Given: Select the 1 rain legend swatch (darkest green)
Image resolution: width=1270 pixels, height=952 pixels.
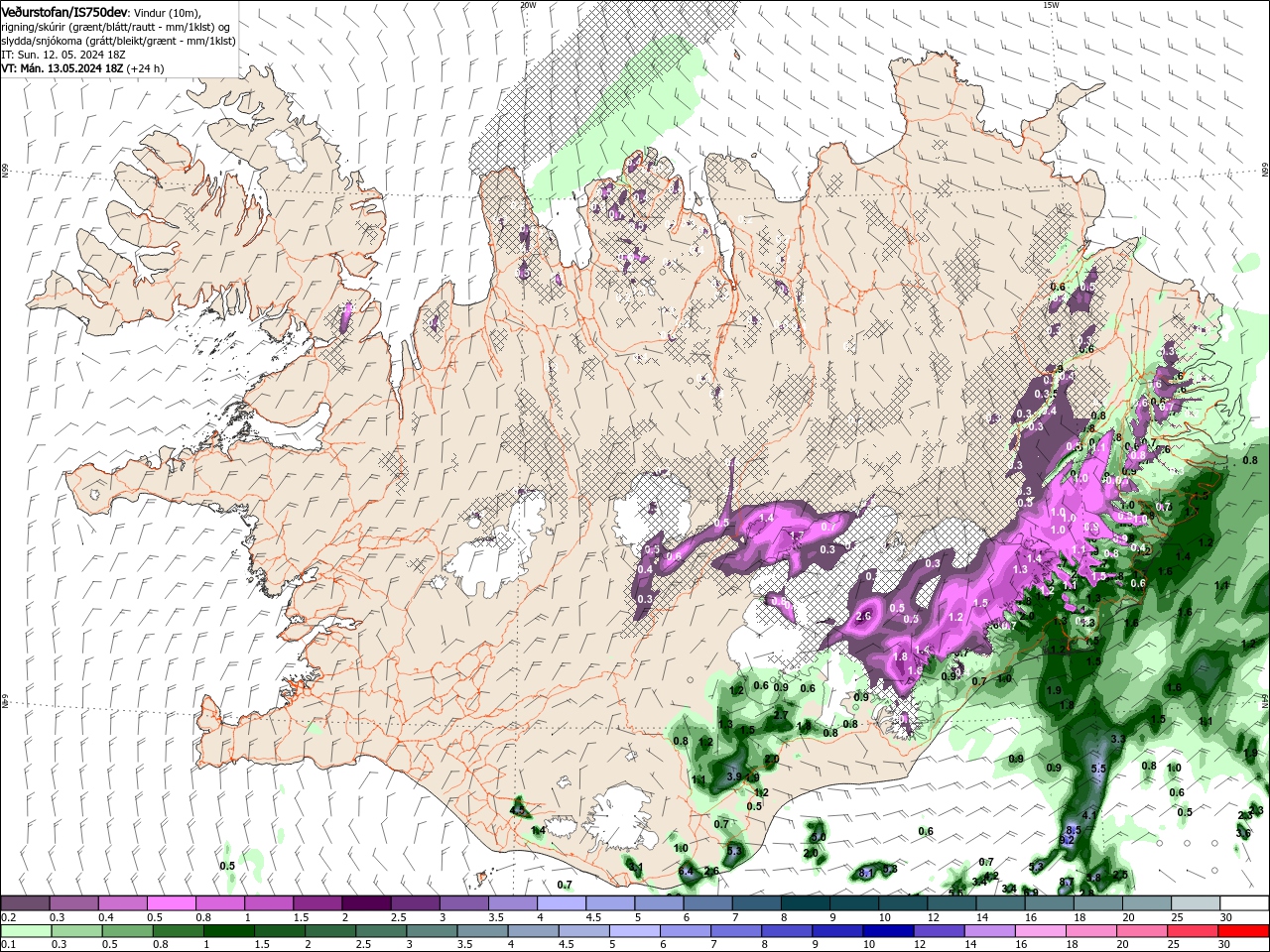Looking at the screenshot, I should click(x=229, y=931).
